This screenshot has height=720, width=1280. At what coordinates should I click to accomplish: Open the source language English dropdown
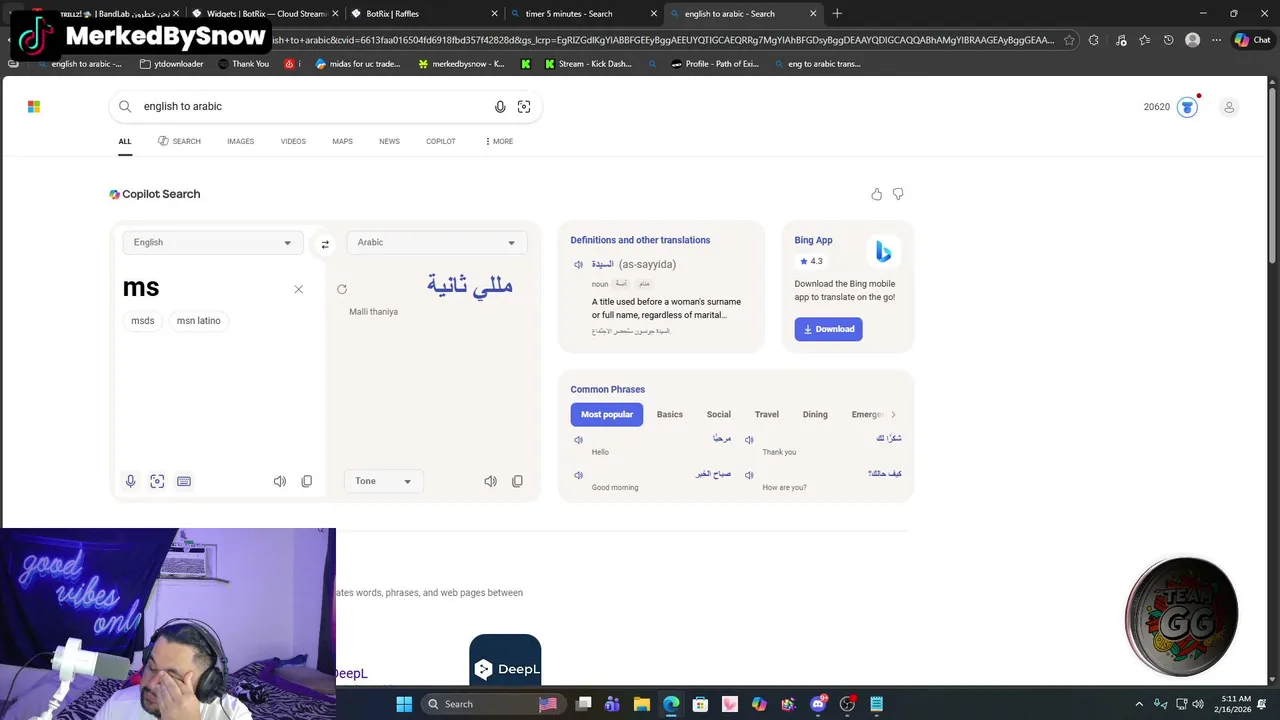[212, 242]
